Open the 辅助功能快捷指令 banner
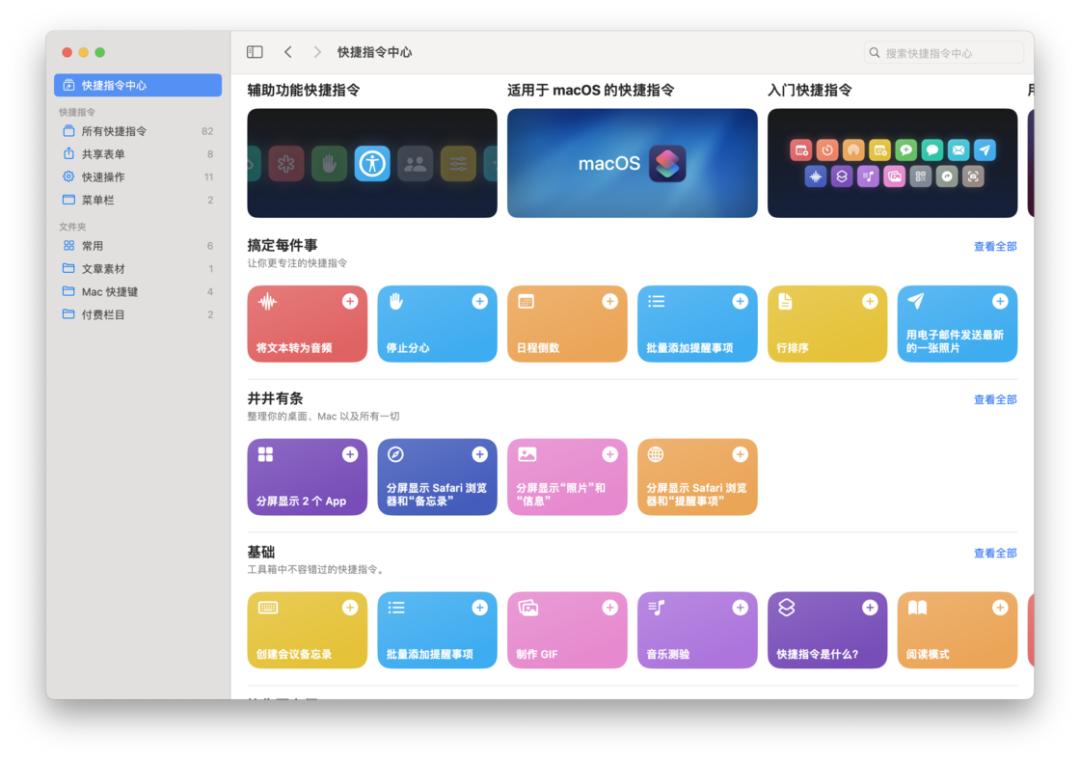The width and height of the screenshot is (1080, 760). tap(372, 163)
